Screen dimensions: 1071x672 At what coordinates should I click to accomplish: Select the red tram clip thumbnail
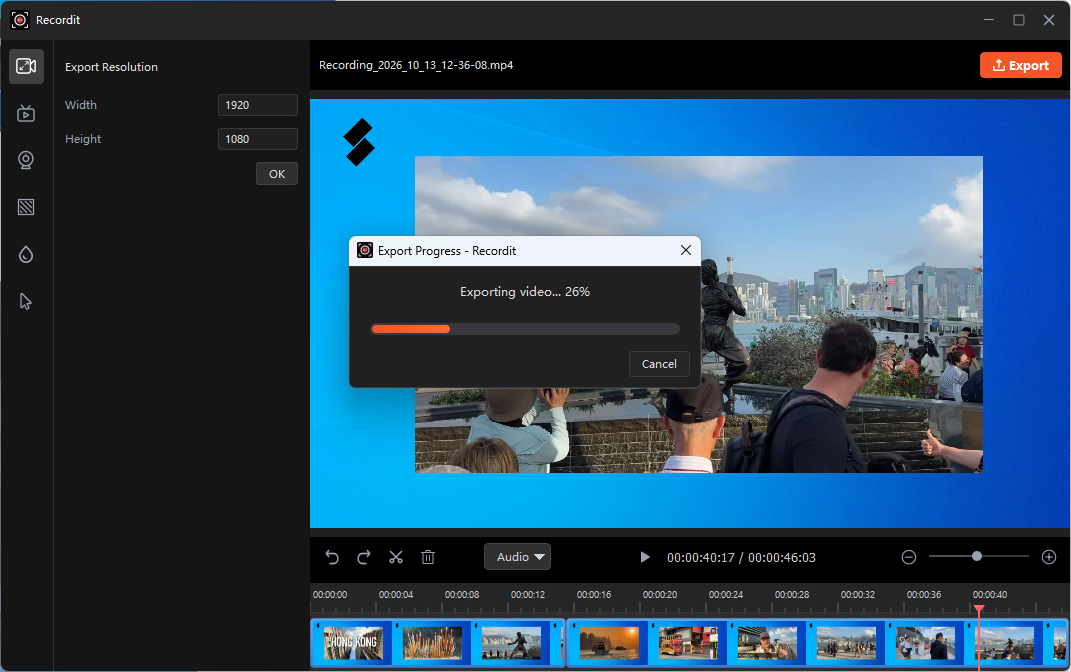[688, 643]
